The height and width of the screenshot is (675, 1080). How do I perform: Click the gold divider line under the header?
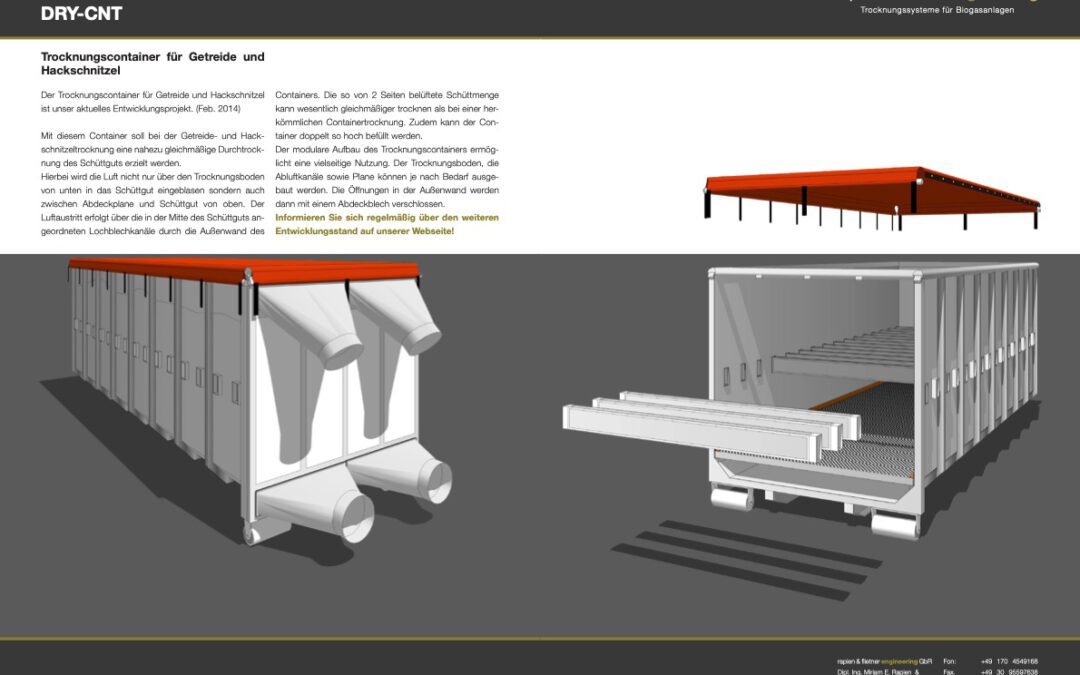click(x=540, y=34)
